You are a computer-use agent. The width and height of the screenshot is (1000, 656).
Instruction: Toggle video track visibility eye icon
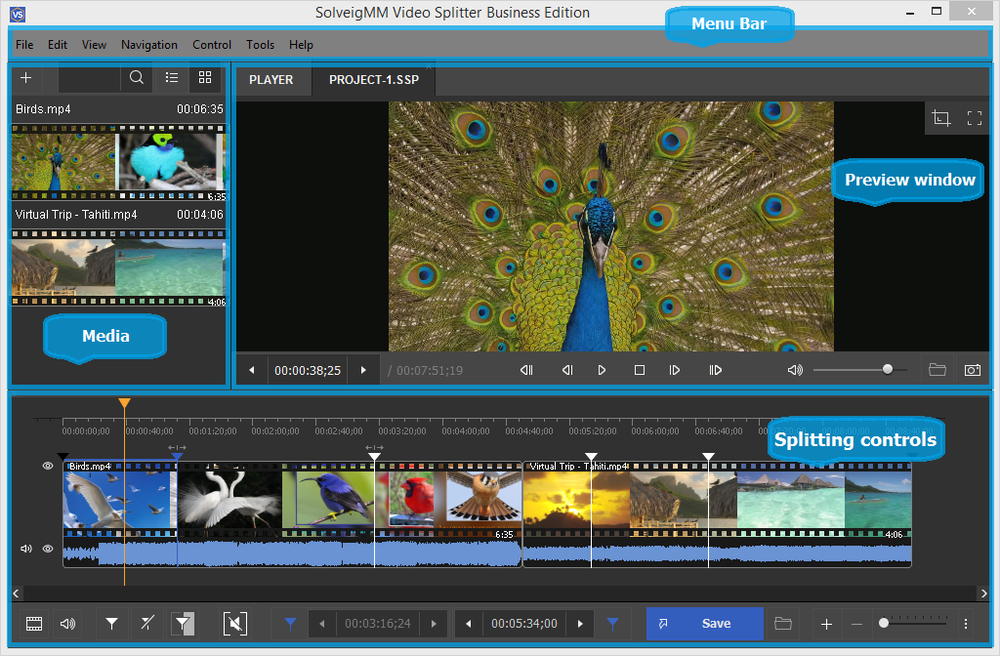(x=47, y=466)
